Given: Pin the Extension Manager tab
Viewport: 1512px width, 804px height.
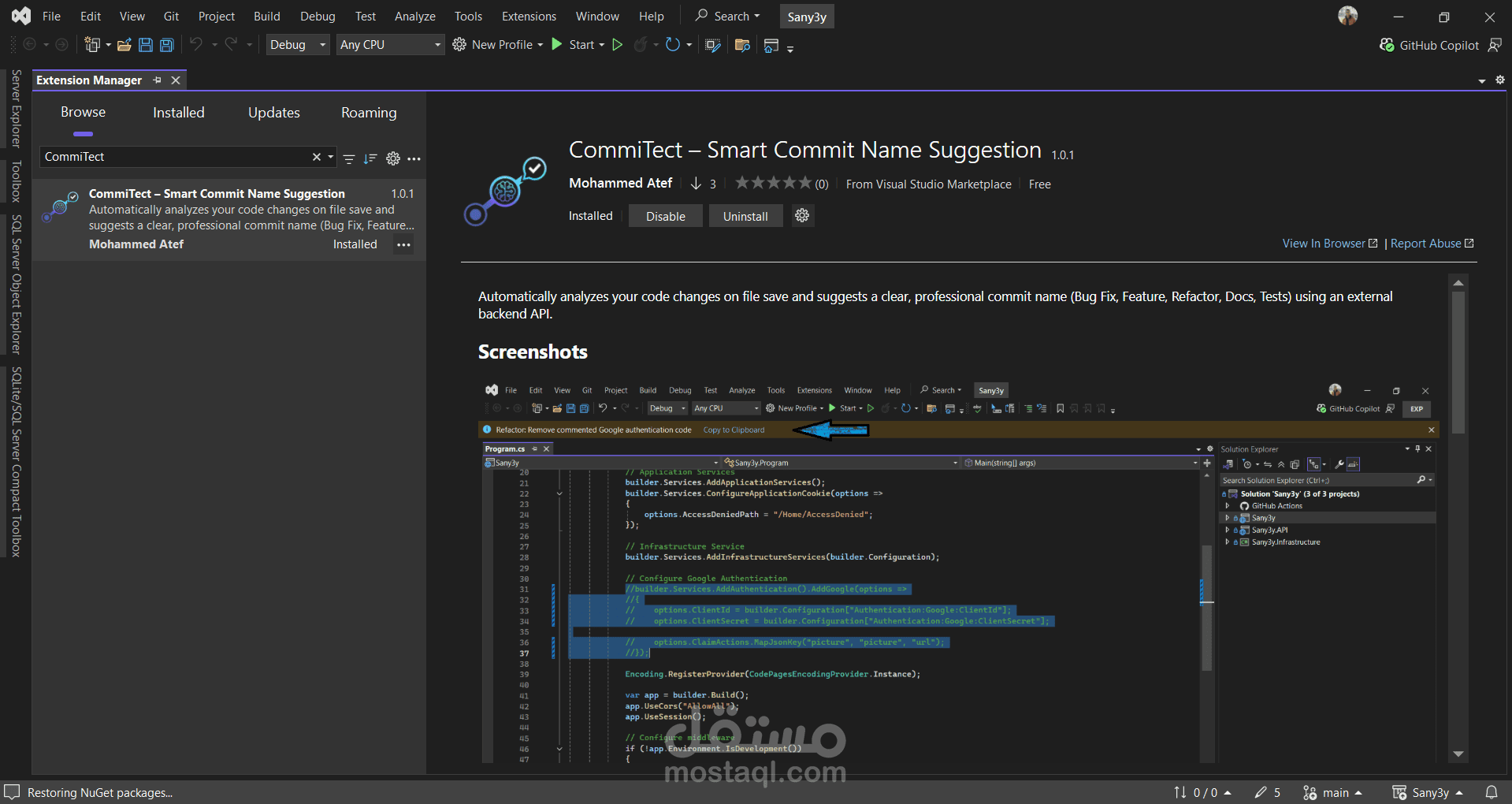Looking at the screenshot, I should 158,80.
